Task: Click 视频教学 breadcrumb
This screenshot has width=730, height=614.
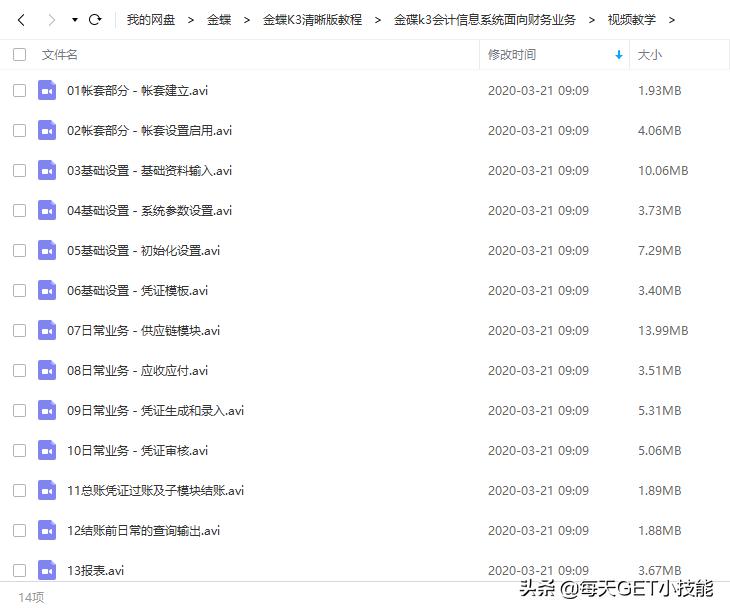Action: coord(631,20)
